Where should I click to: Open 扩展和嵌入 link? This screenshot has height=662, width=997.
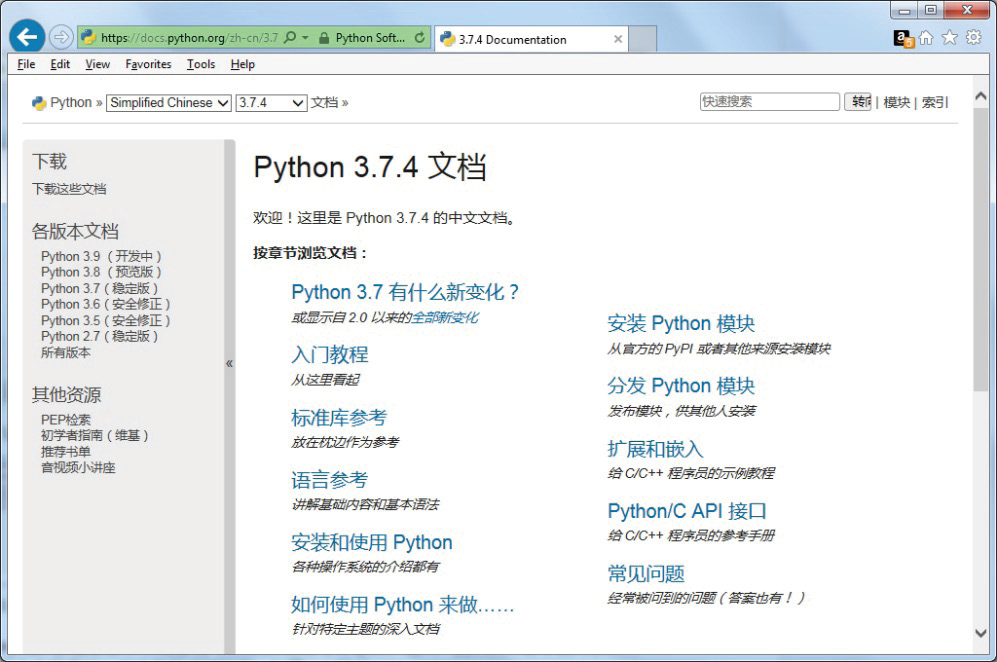656,449
